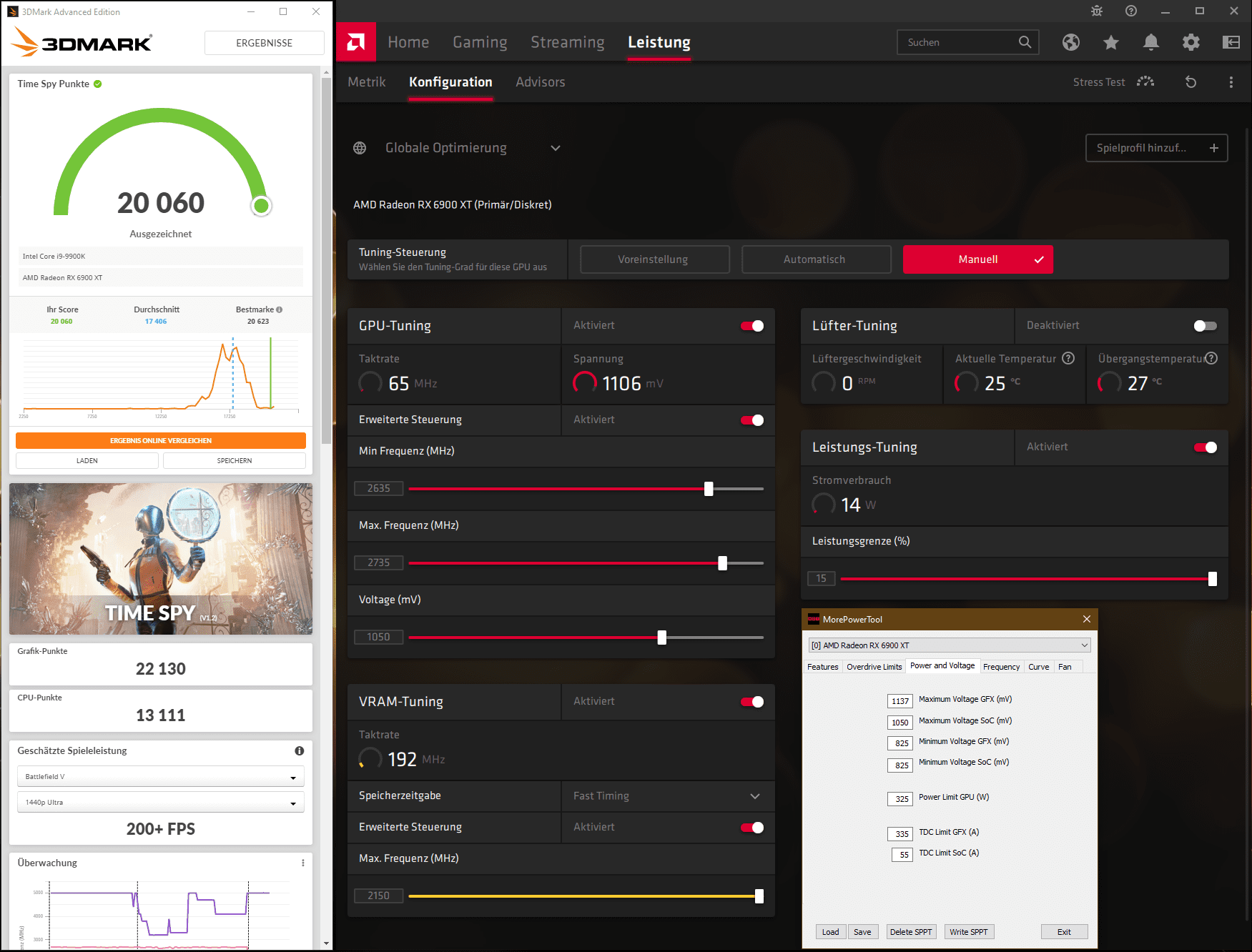Click the Min Frequenz slider handle
The height and width of the screenshot is (952, 1252).
click(709, 489)
